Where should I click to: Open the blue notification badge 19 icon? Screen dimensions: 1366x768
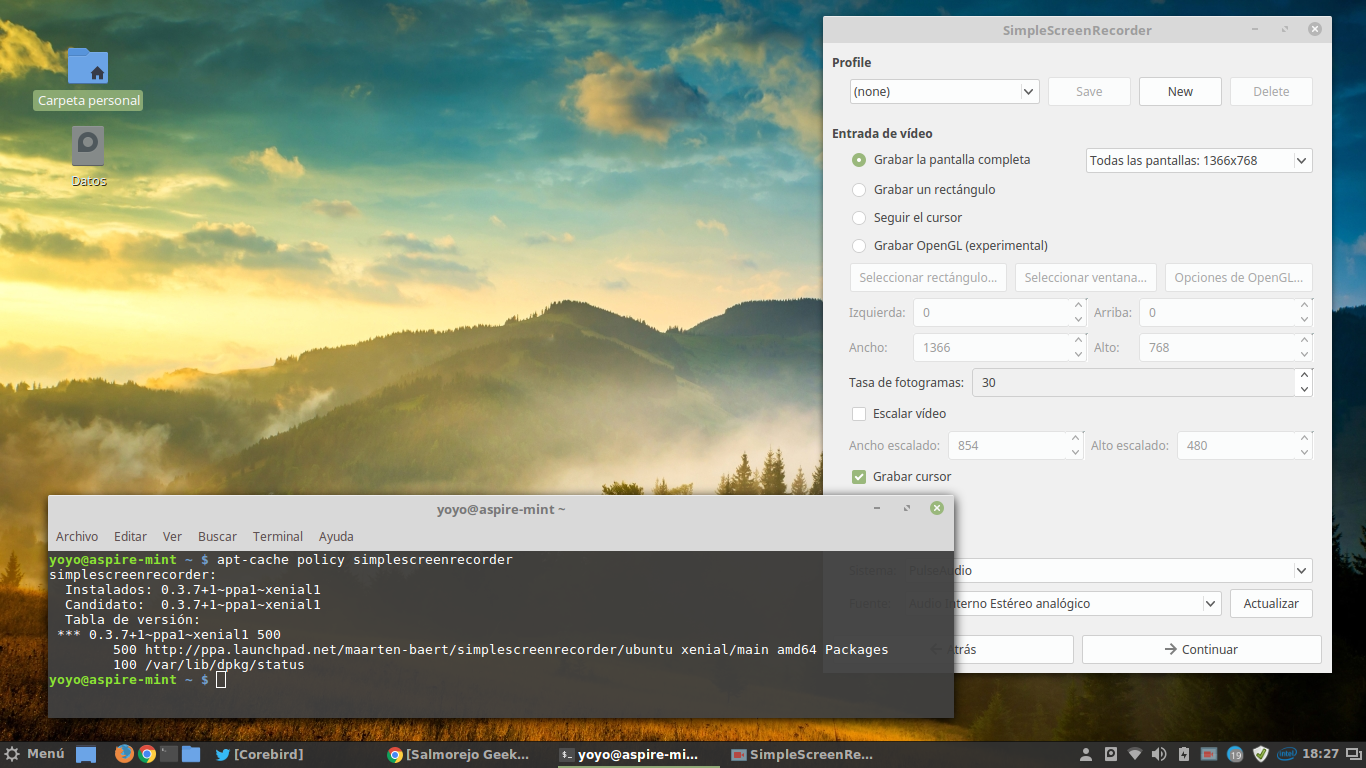click(x=1235, y=754)
